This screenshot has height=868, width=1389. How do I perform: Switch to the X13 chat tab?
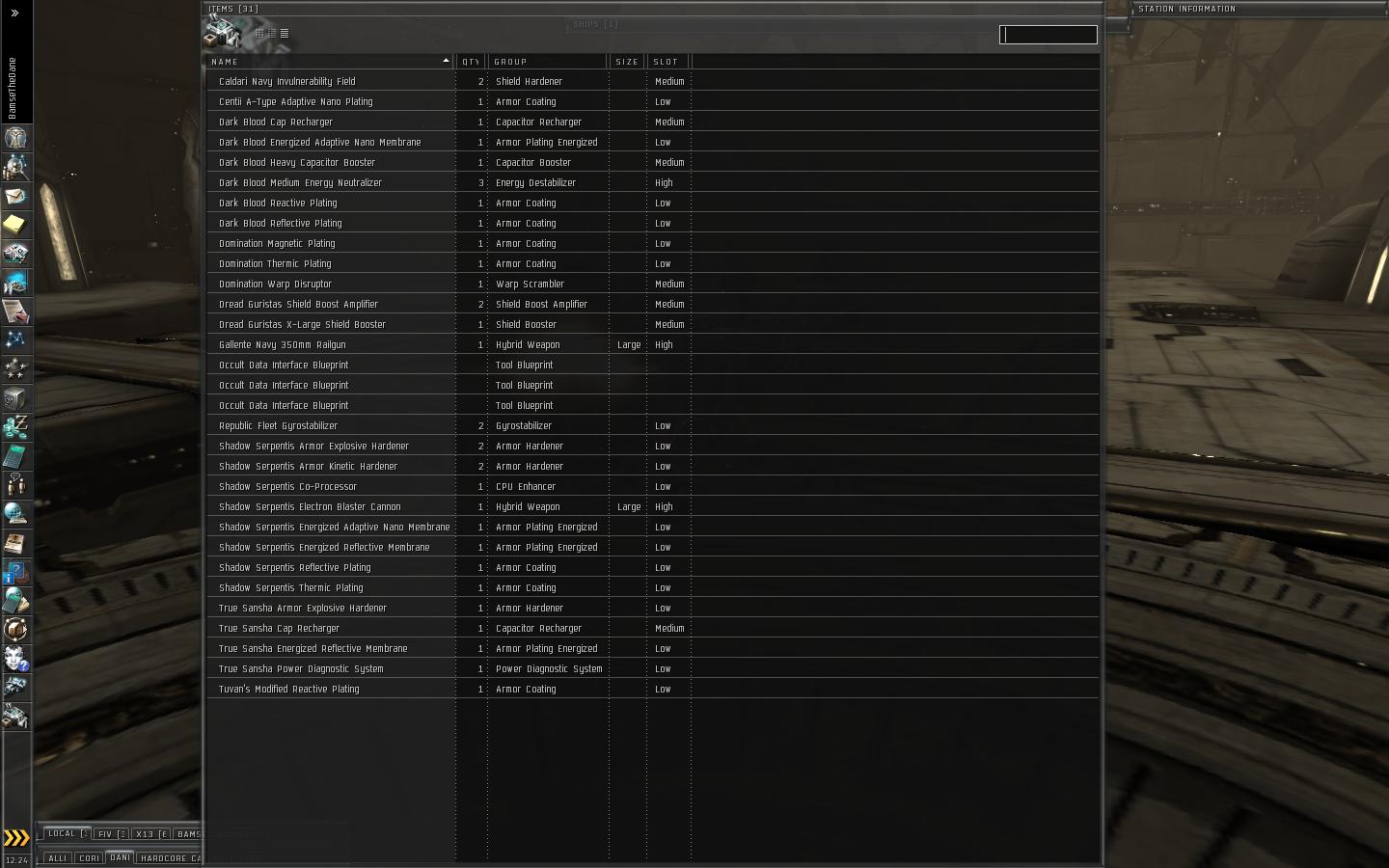150,833
